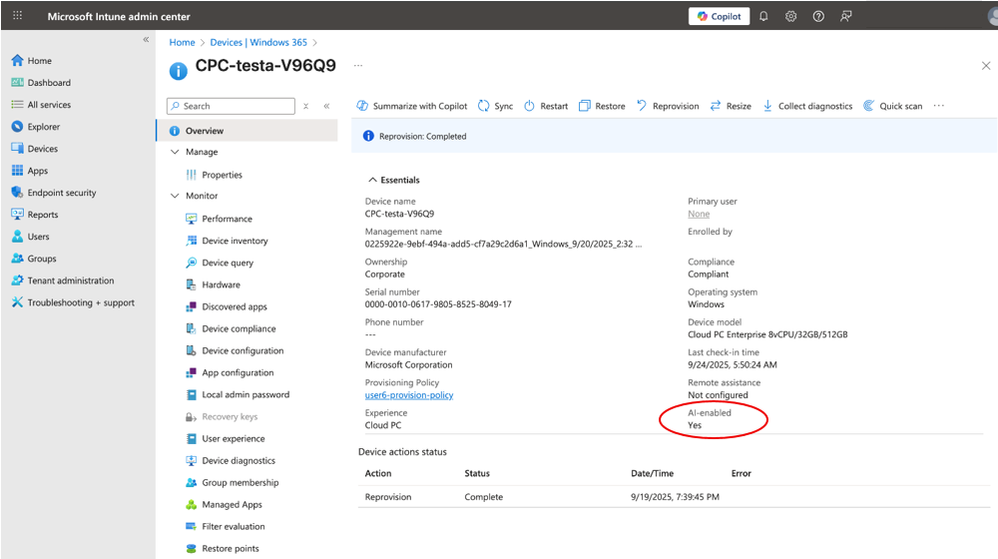Click the Primary user None link
The height and width of the screenshot is (559, 998).
pos(698,214)
